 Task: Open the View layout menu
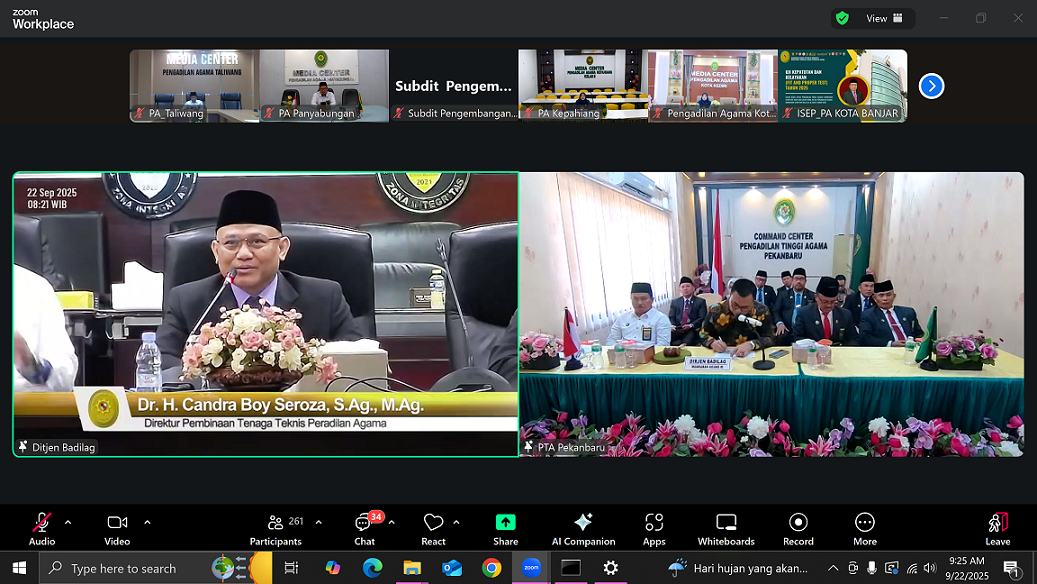[884, 18]
